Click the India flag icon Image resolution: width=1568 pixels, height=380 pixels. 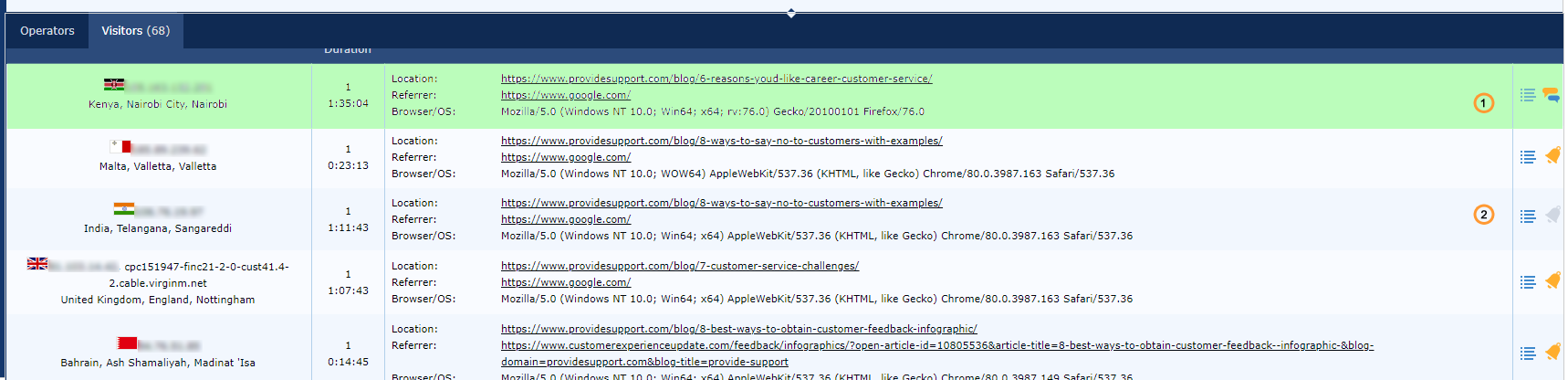[x=124, y=209]
